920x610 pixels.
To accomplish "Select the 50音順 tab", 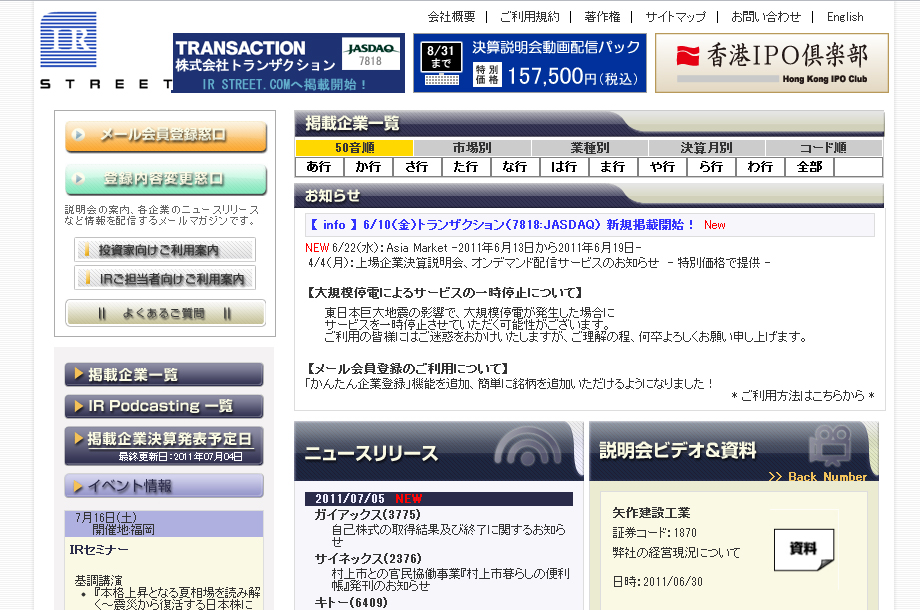I will click(354, 148).
